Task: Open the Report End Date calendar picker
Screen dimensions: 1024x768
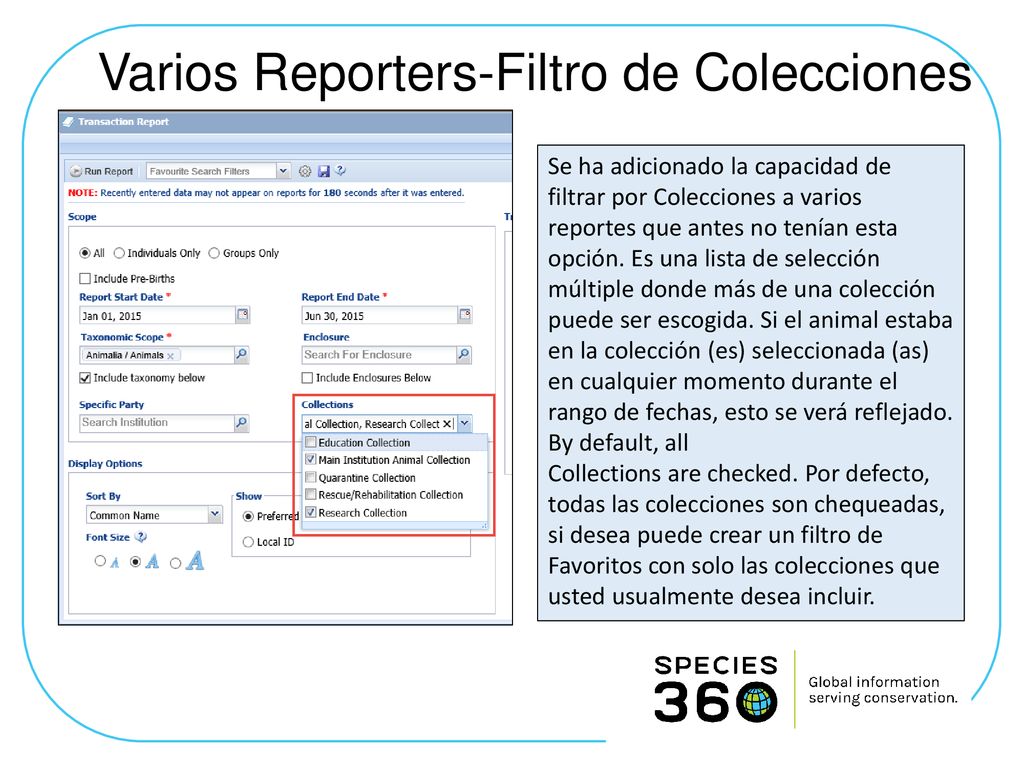Action: pyautogui.click(x=465, y=315)
